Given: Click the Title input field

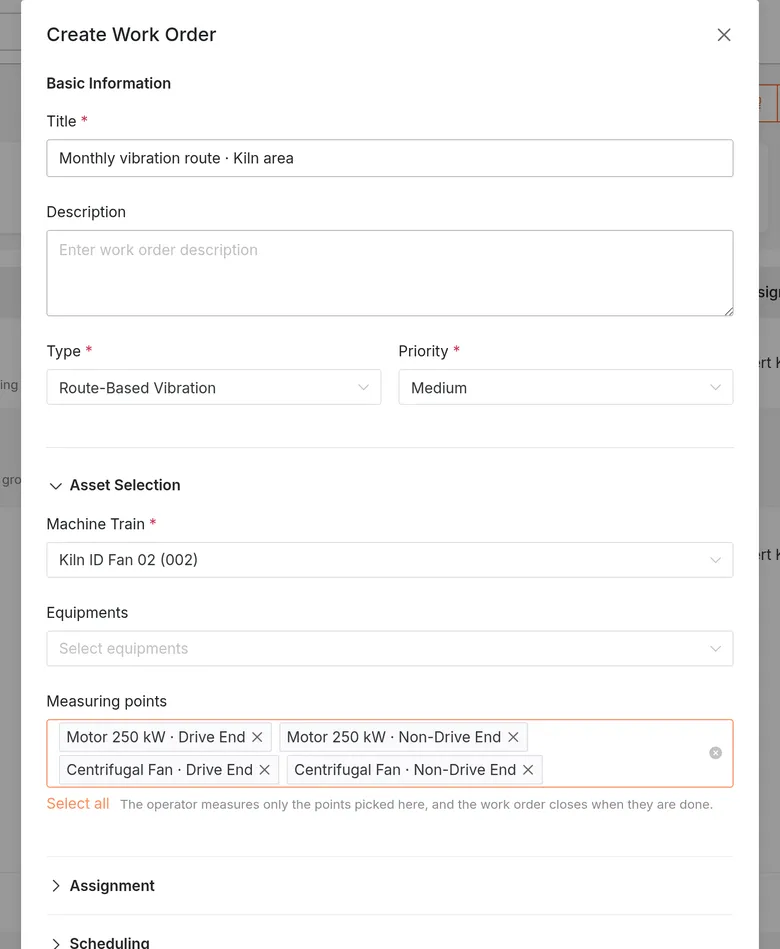Looking at the screenshot, I should click(390, 158).
